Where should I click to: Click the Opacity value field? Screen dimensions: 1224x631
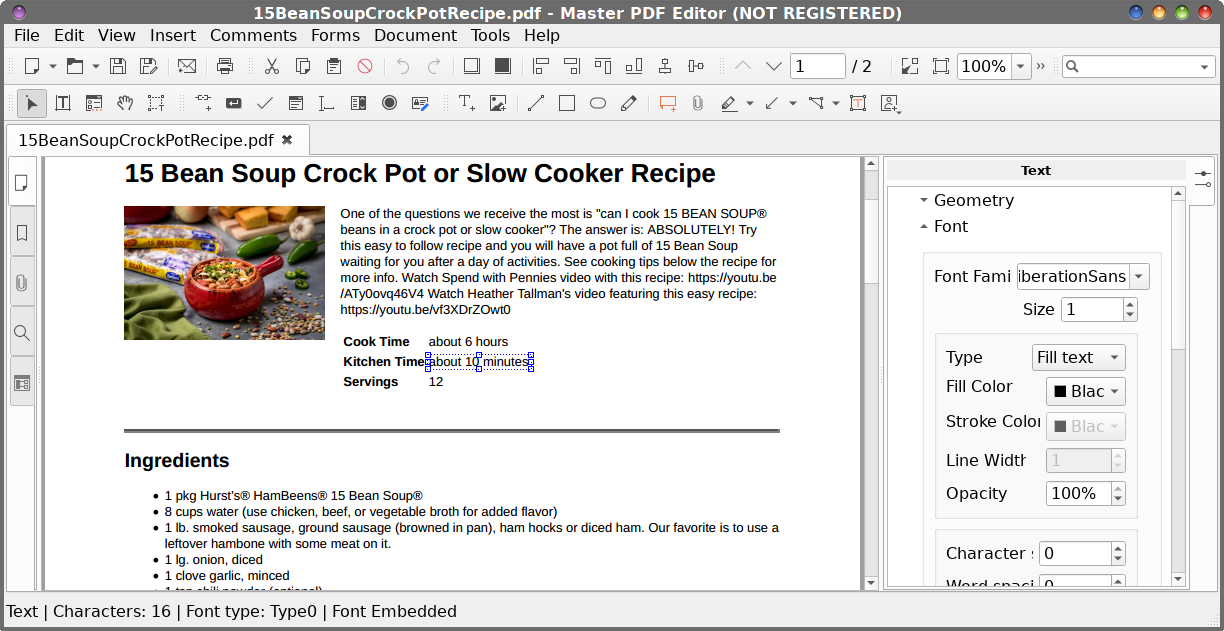[1078, 493]
